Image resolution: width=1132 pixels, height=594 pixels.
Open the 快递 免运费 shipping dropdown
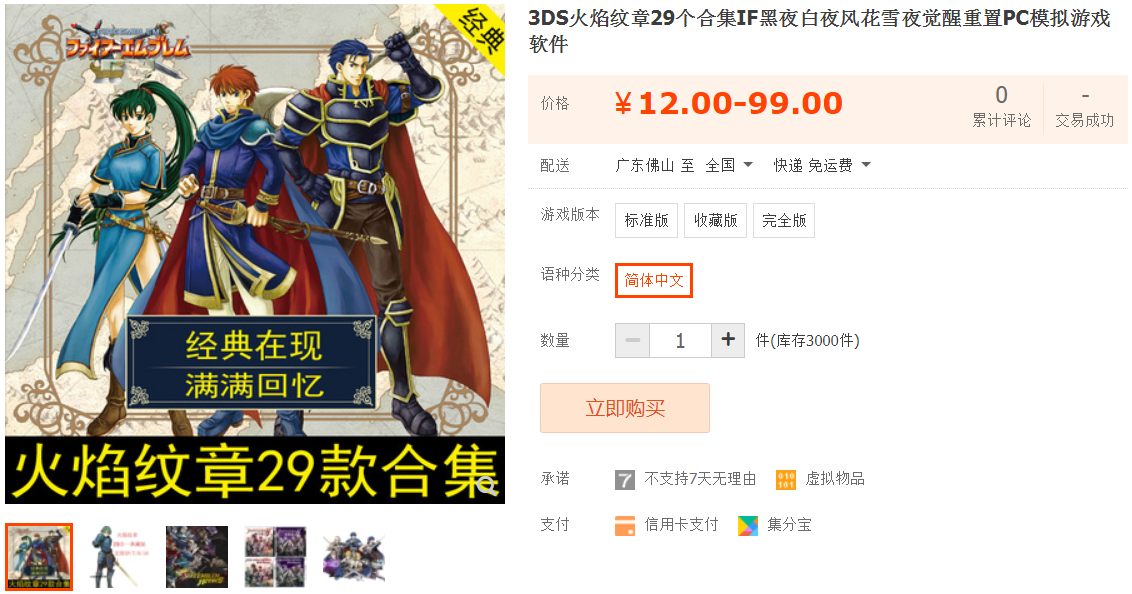[822, 165]
